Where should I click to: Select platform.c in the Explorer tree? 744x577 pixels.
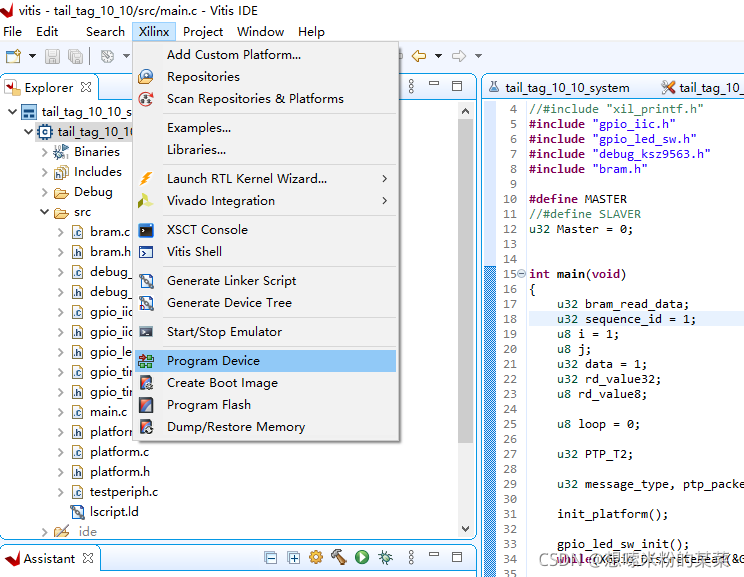click(x=119, y=452)
